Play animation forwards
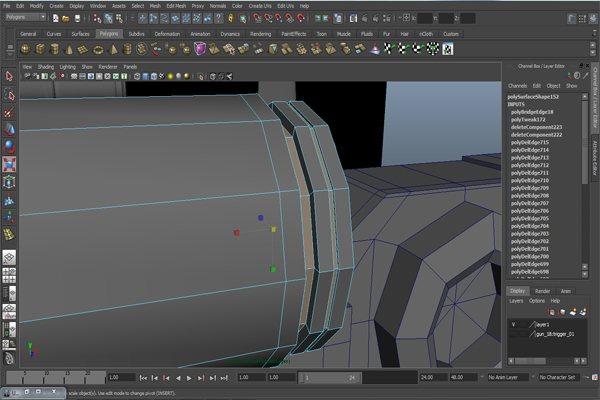 [x=189, y=378]
